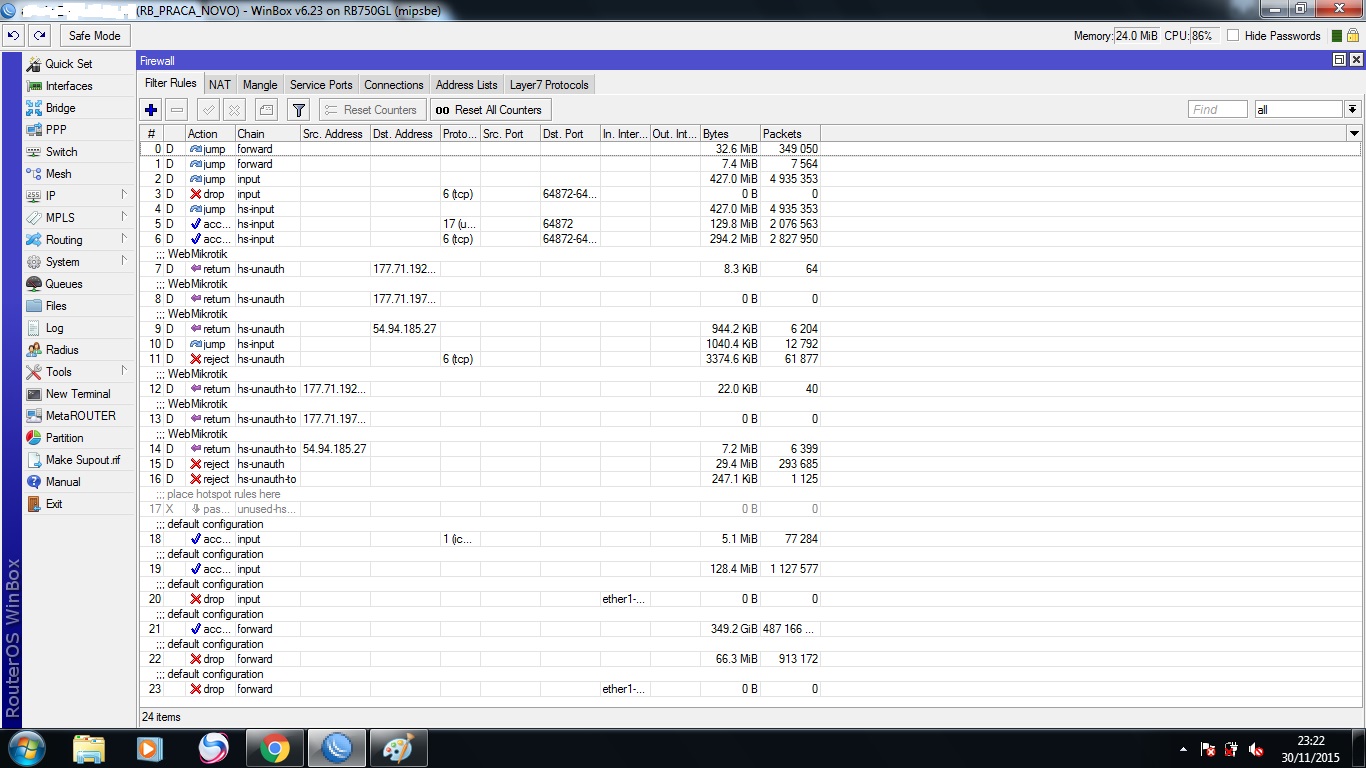1366x768 pixels.
Task: Select the "913 172" packets cell
Action: (790, 659)
